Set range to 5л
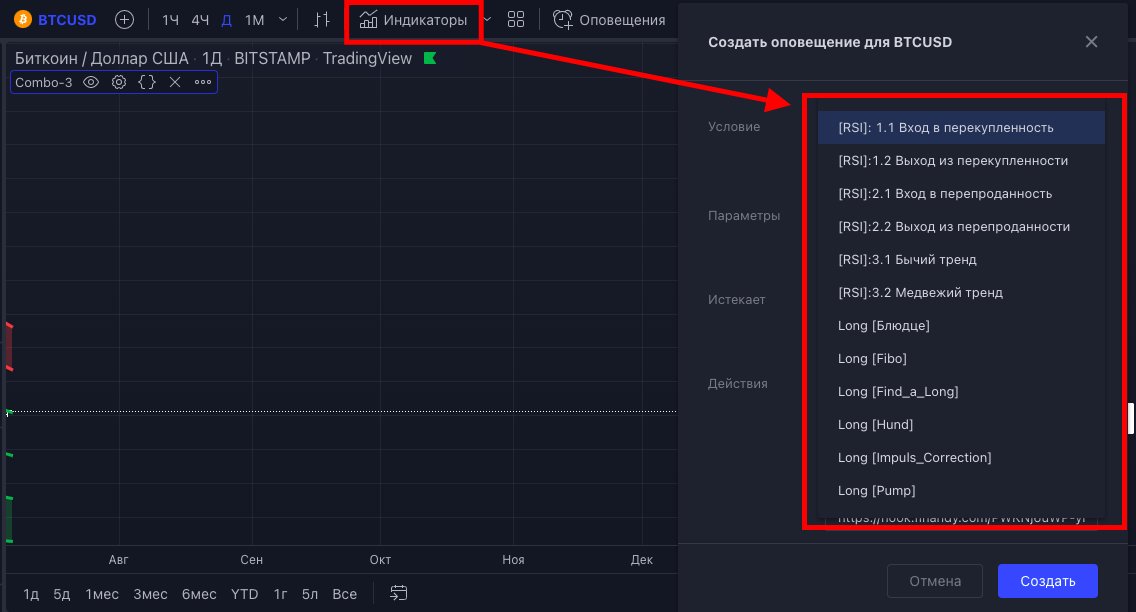This screenshot has height=612, width=1136. 310,594
